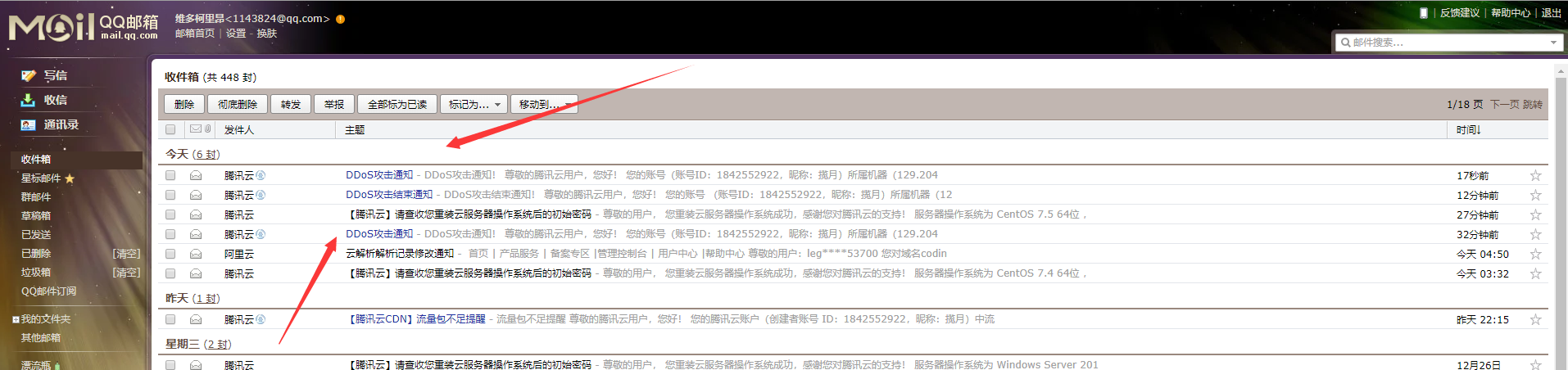Star the 27分钟前 CentOS 7.5 email

1535,214
